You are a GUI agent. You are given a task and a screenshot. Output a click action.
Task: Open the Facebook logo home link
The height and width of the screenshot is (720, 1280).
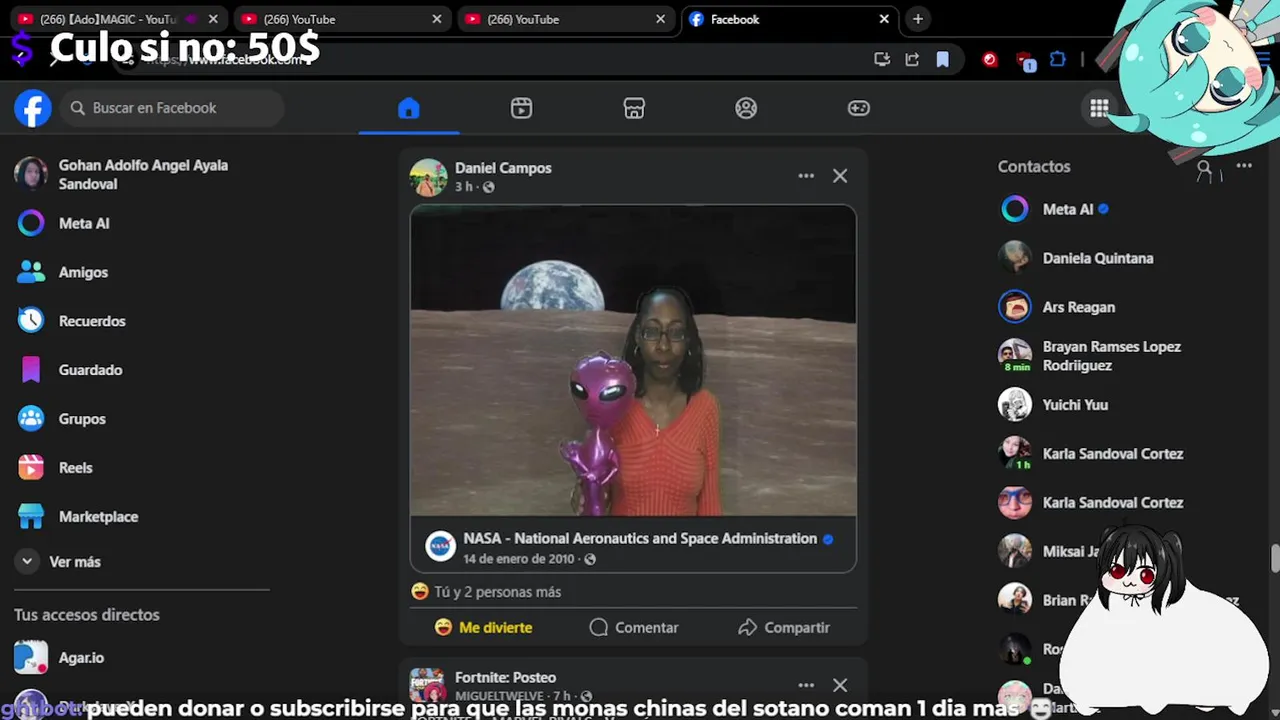(x=32, y=108)
